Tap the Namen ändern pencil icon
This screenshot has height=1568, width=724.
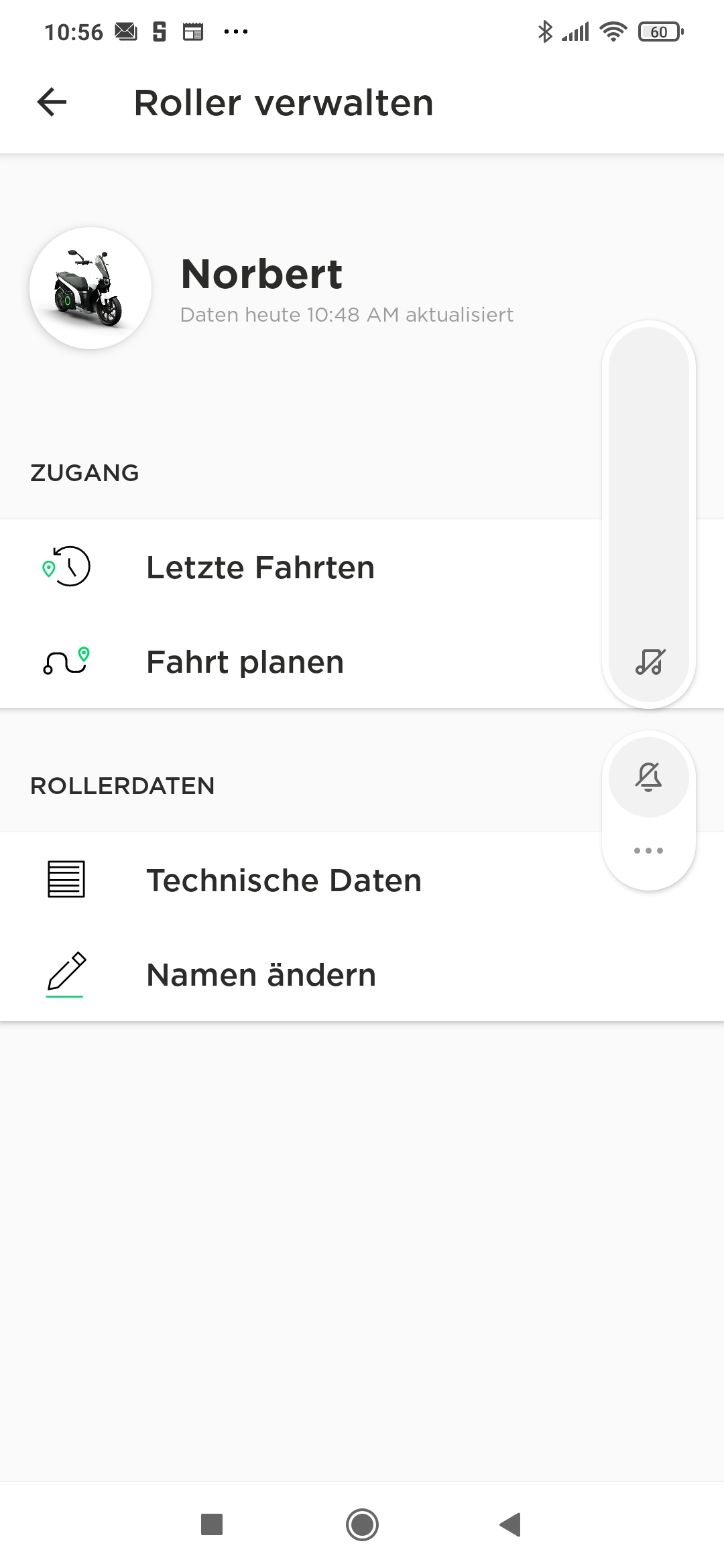[66, 974]
